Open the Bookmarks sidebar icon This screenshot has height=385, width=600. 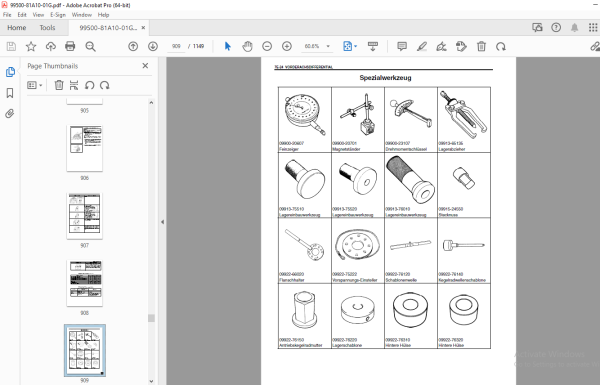(x=10, y=93)
